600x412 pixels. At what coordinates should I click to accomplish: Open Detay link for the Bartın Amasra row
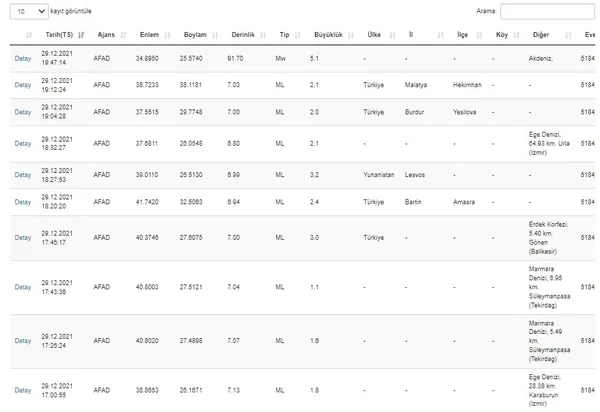point(22,201)
